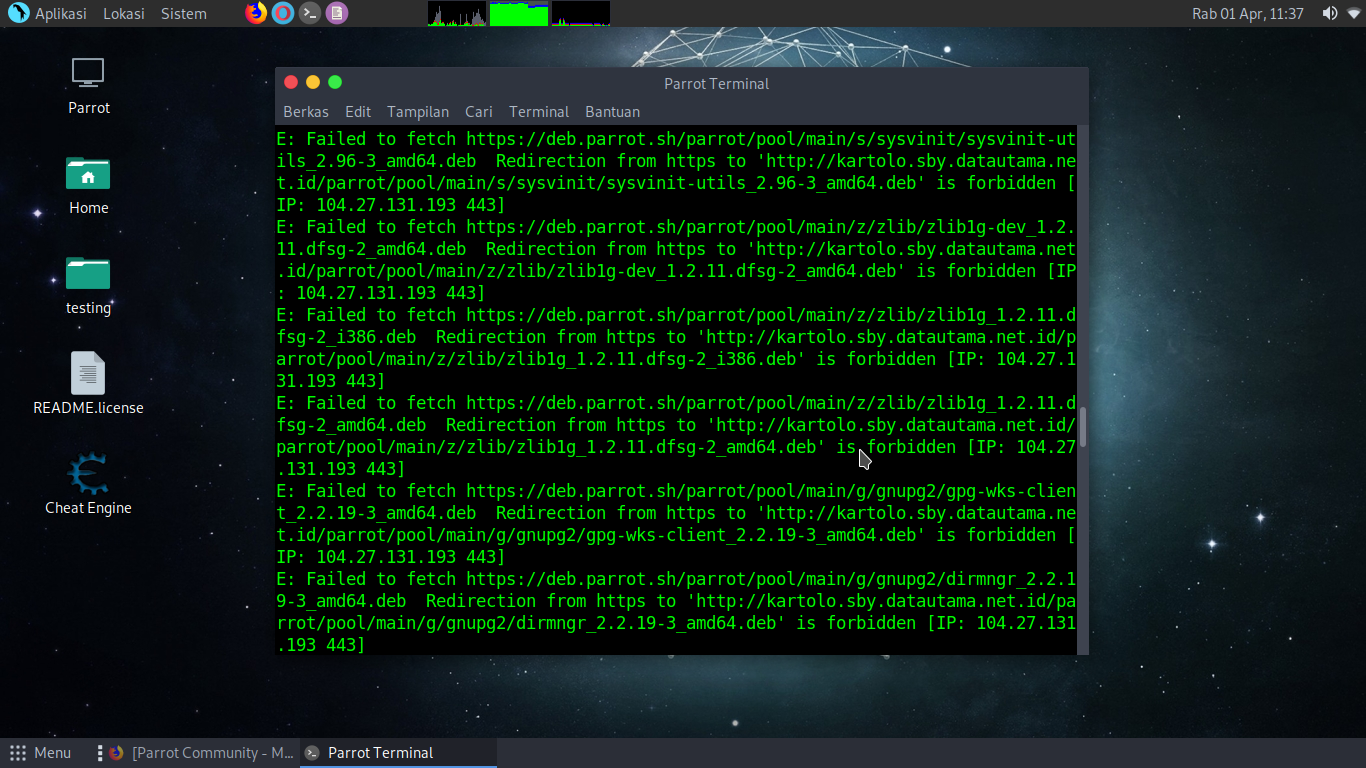Click the zlib1g_1.2.11.dfsg-2_i386.deb forbidden URL text
Image resolution: width=1366 pixels, height=768 pixels.
pyautogui.click(x=676, y=348)
